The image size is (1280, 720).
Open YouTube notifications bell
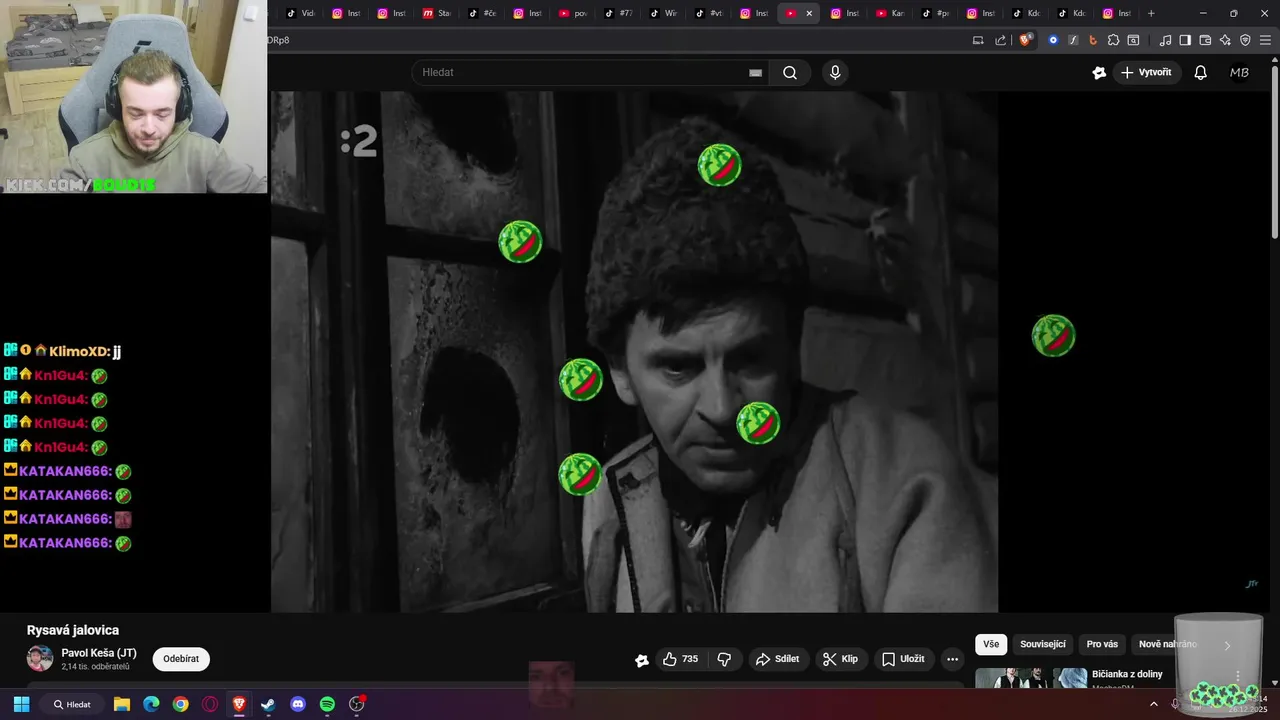coord(1200,72)
